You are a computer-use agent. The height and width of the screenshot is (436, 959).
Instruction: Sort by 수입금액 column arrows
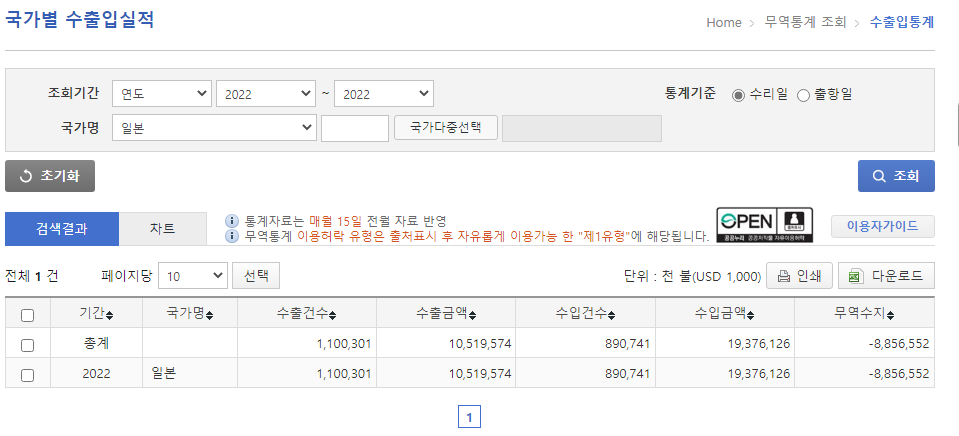click(x=750, y=315)
